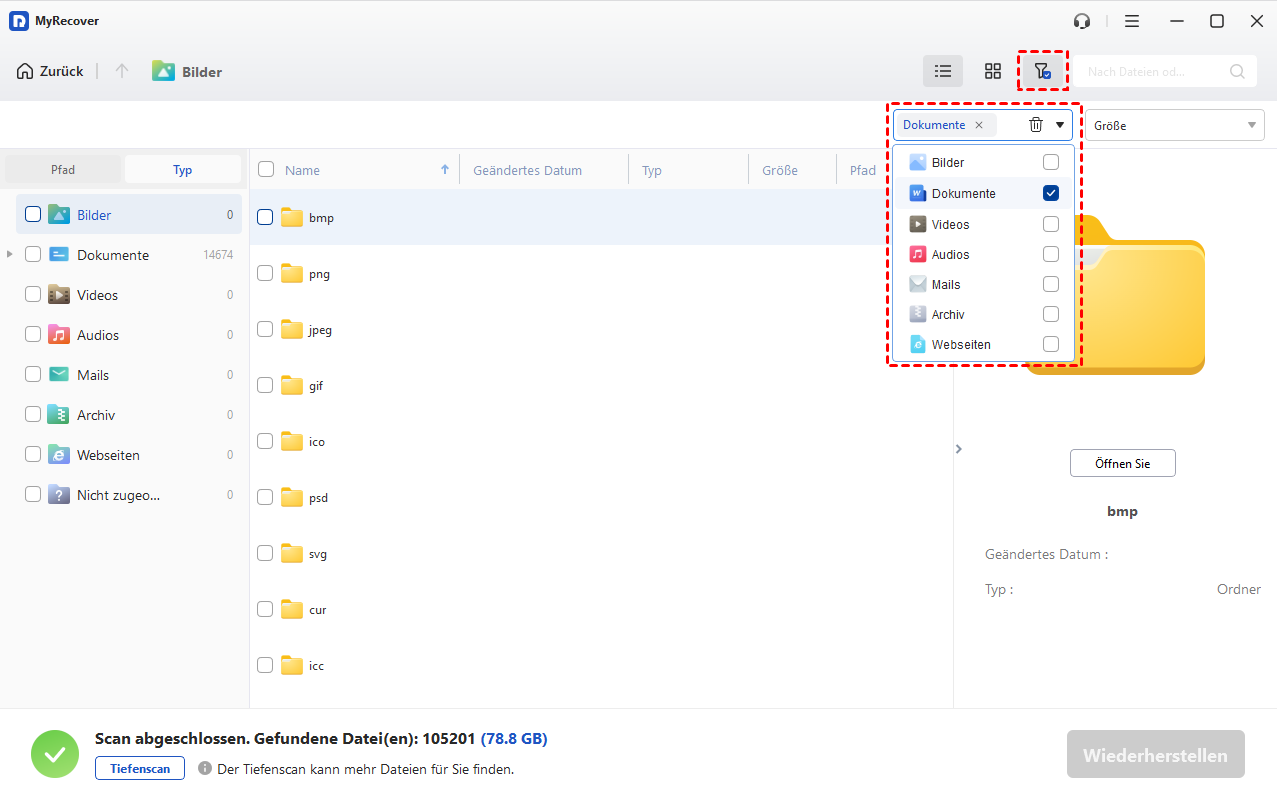Remove the Dokumente filter tag
The height and width of the screenshot is (798, 1277).
coord(979,125)
